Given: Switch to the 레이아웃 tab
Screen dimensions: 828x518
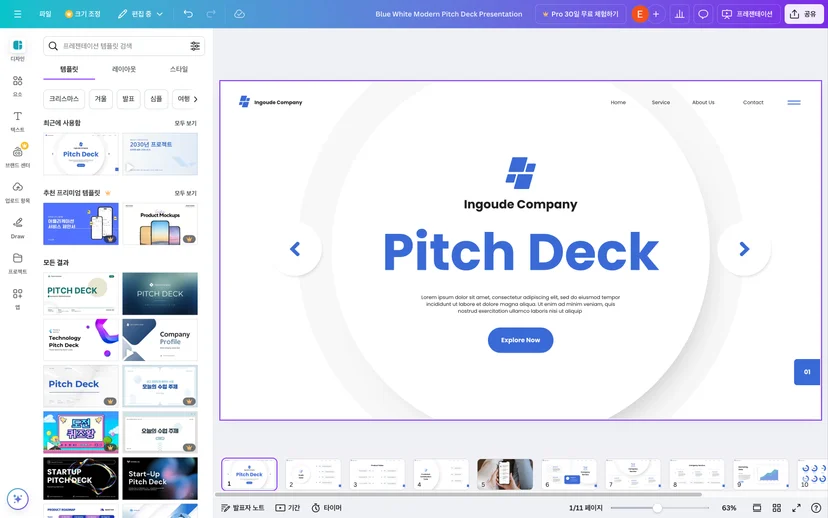Looking at the screenshot, I should pos(124,69).
